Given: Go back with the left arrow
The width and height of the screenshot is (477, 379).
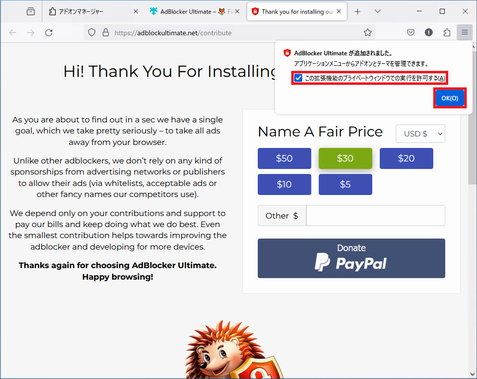Looking at the screenshot, I should 13,33.
